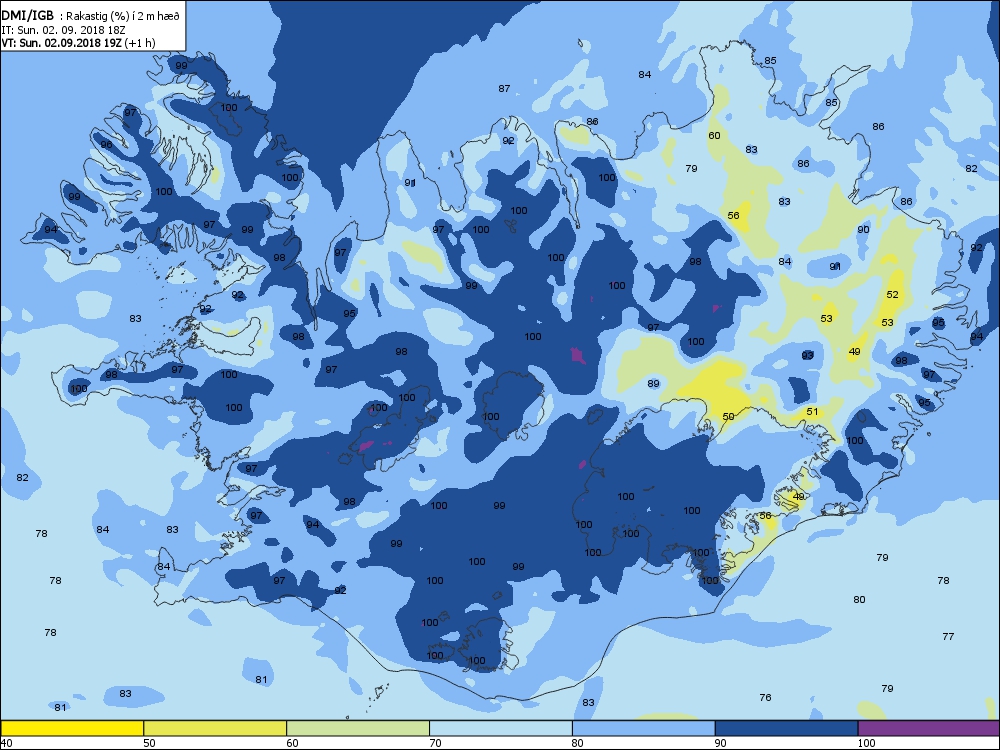
Task: Click the '40' legend scale label
Action: [6, 743]
